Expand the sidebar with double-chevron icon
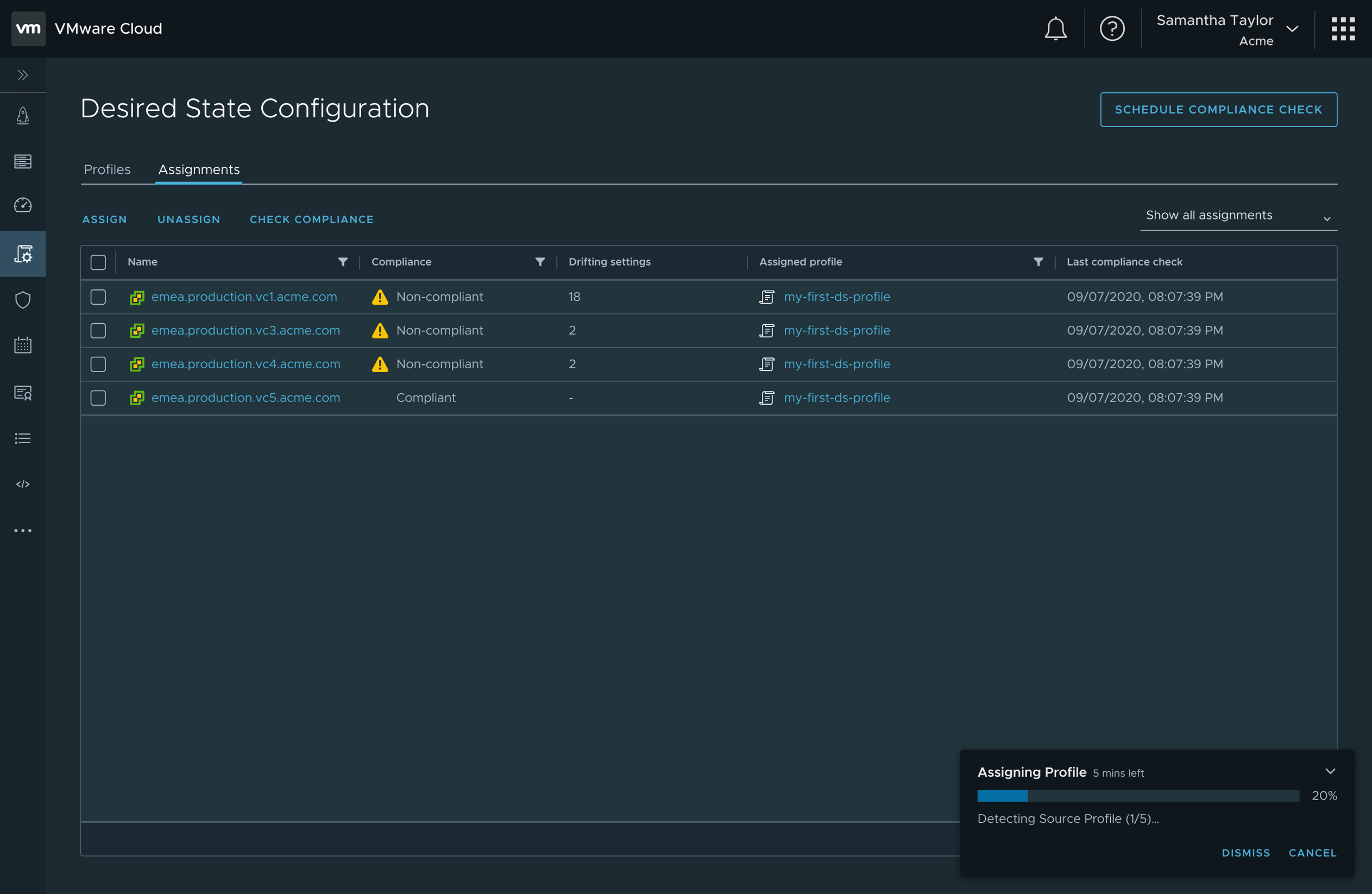 [x=22, y=75]
